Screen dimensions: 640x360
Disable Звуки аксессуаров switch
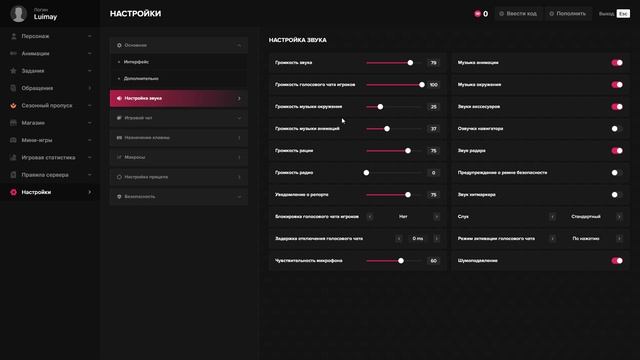pos(617,107)
